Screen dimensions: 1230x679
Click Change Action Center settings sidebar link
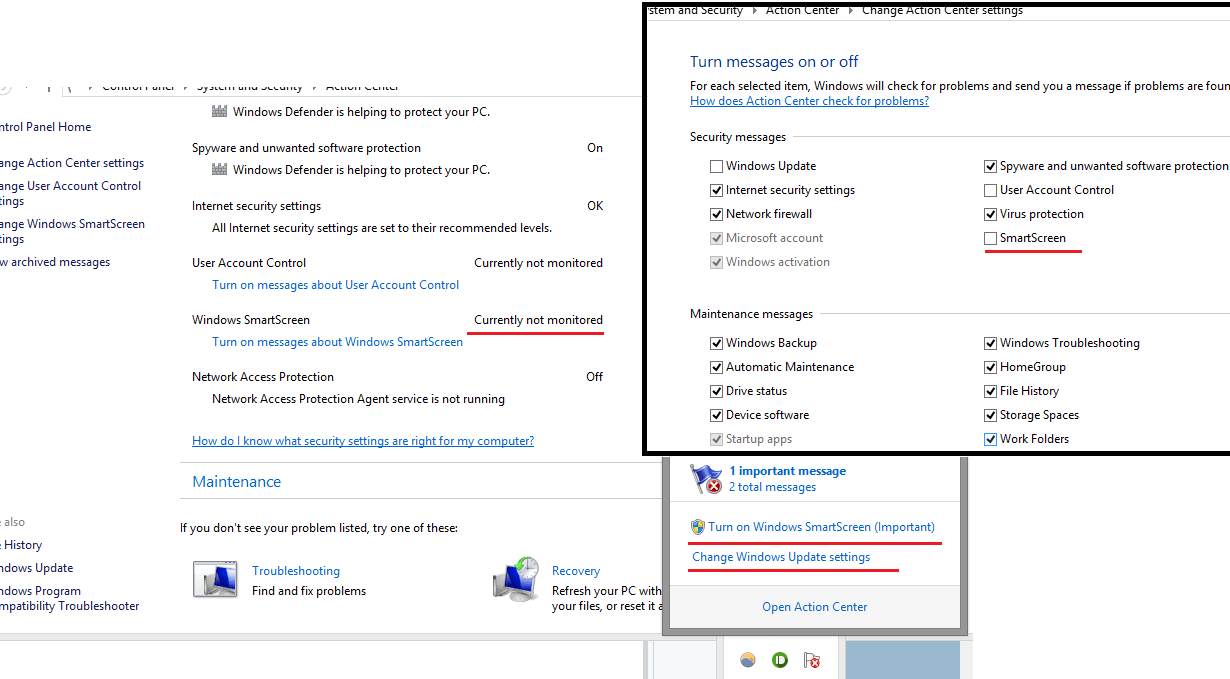coord(72,163)
